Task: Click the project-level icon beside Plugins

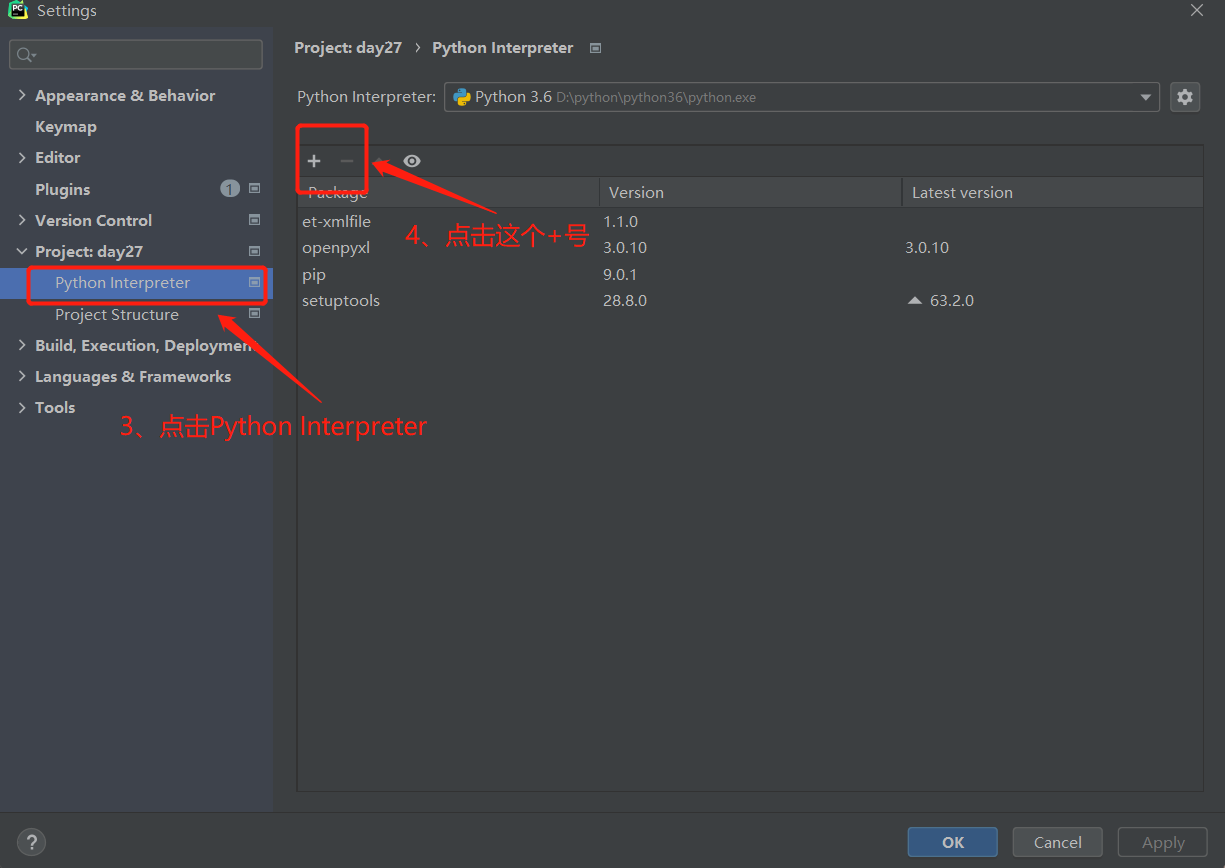Action: click(x=254, y=189)
